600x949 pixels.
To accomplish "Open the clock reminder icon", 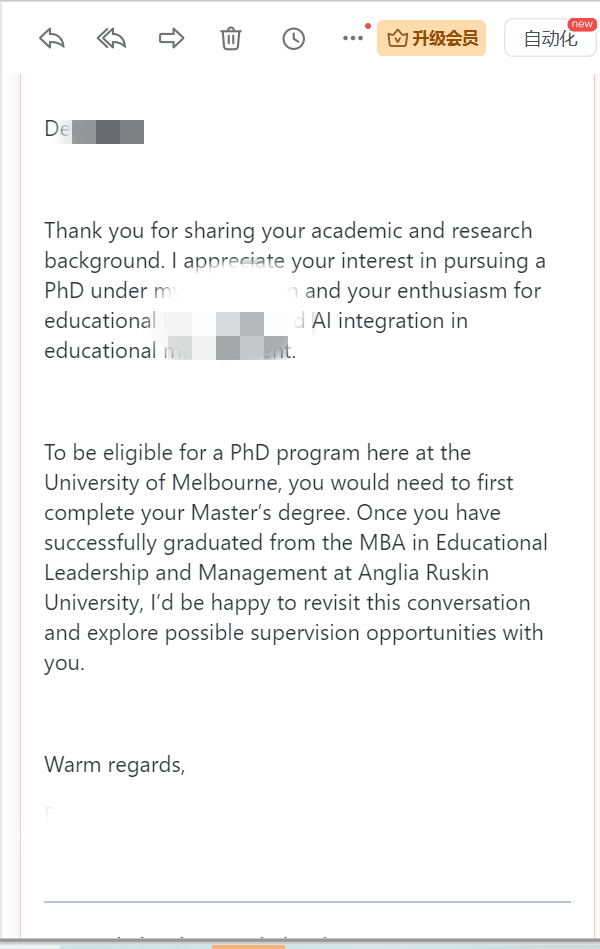I will click(x=294, y=39).
